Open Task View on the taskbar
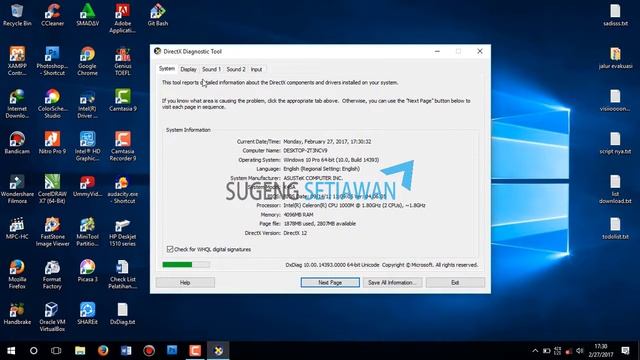This screenshot has height=360, width=640. [x=56, y=351]
